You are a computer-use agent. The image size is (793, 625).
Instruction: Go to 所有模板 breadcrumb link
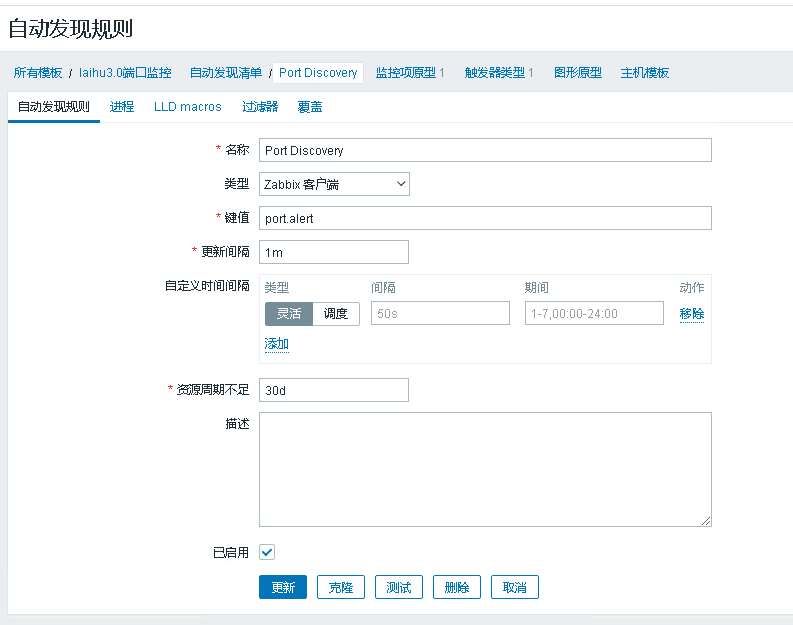(38, 73)
